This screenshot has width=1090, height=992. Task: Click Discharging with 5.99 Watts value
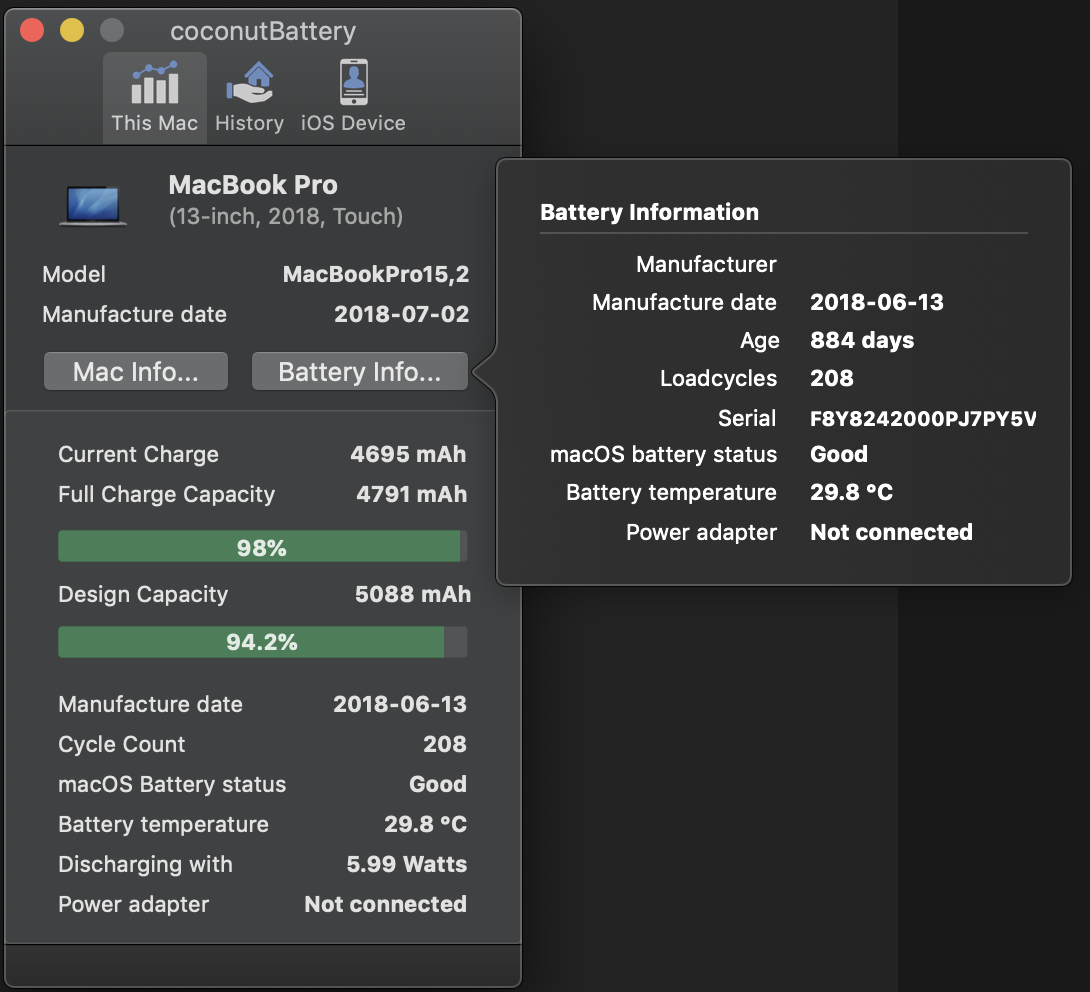(x=407, y=864)
